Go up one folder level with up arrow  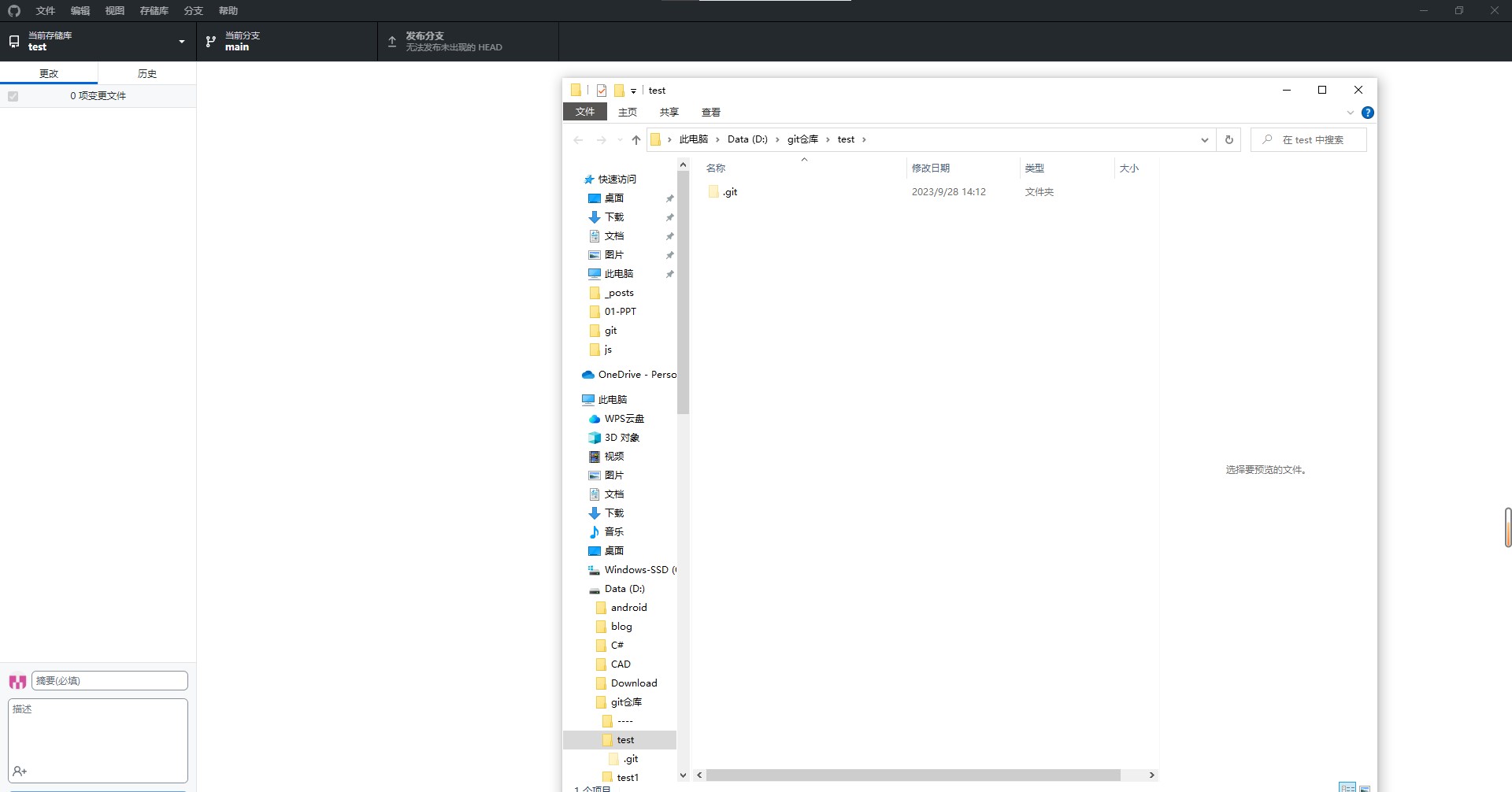pyautogui.click(x=636, y=140)
